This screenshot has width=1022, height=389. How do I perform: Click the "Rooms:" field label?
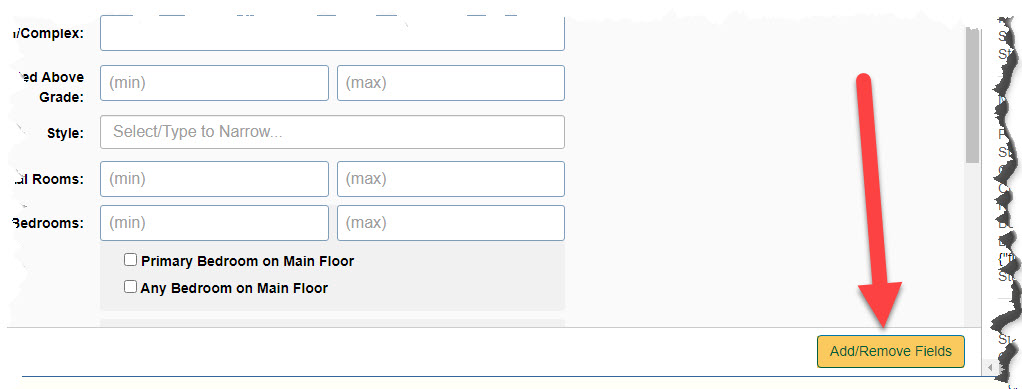coord(59,179)
